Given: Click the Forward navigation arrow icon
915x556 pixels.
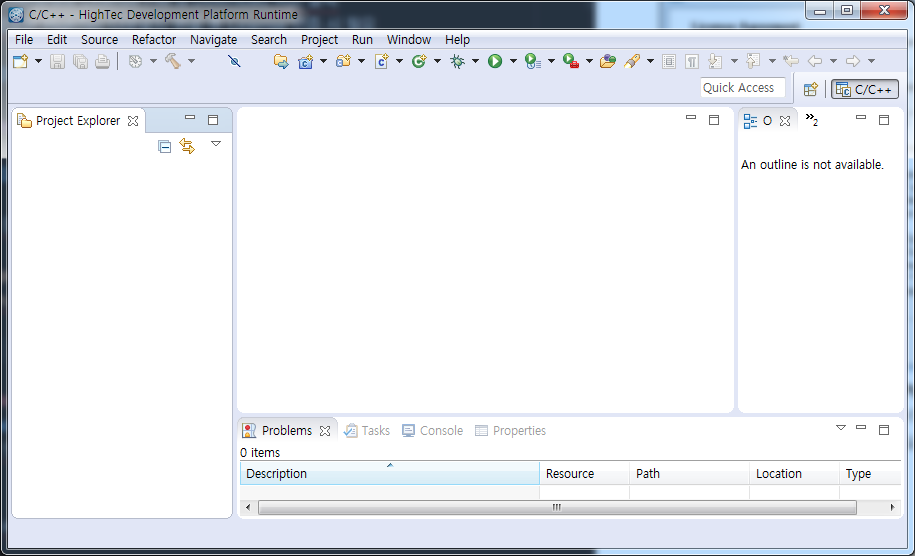Looking at the screenshot, I should point(853,61).
